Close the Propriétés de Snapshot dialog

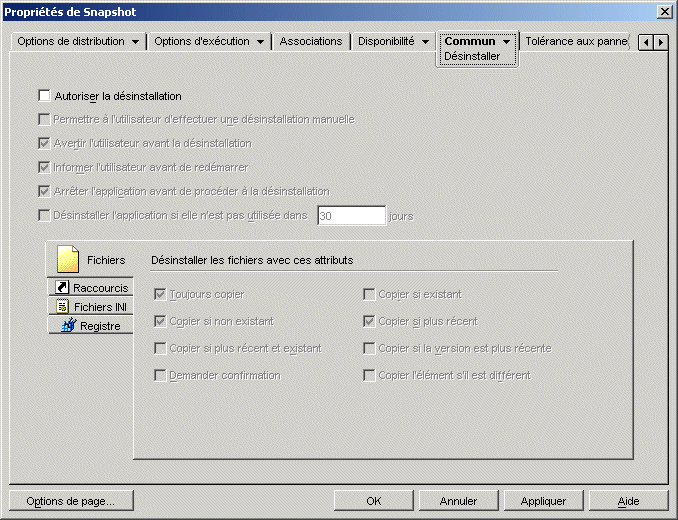tap(664, 12)
